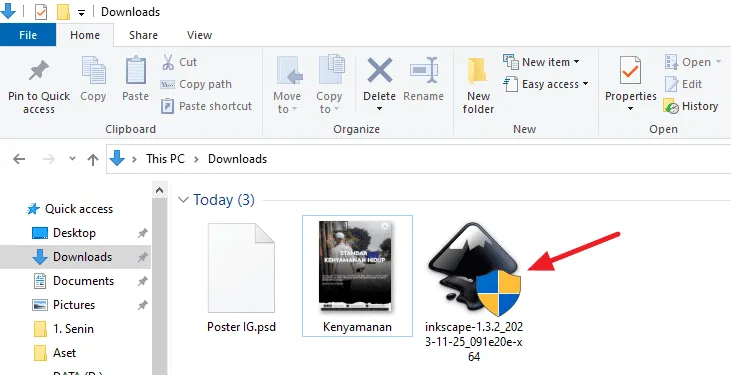Click the red X Delete icon
Image resolution: width=731 pixels, height=375 pixels.
379,70
